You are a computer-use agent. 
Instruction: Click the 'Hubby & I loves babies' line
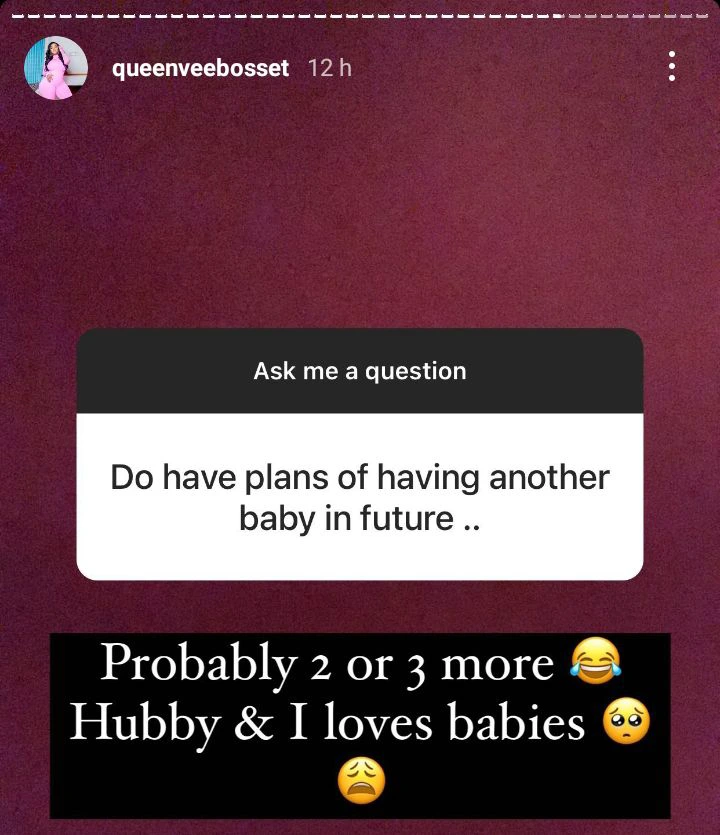tap(327, 723)
